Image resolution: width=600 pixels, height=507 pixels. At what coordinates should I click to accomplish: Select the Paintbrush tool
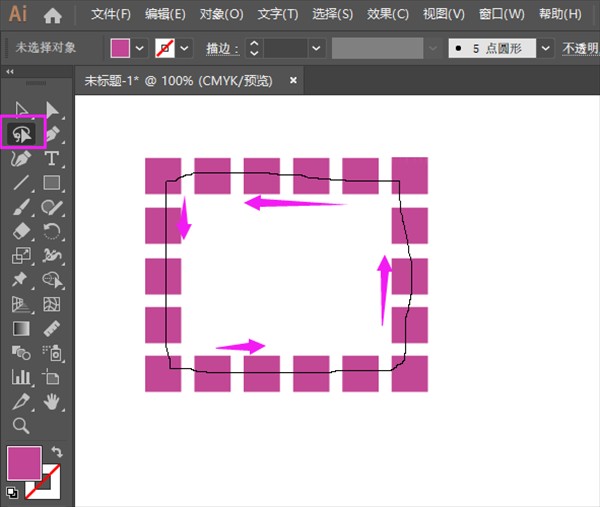pyautogui.click(x=21, y=207)
